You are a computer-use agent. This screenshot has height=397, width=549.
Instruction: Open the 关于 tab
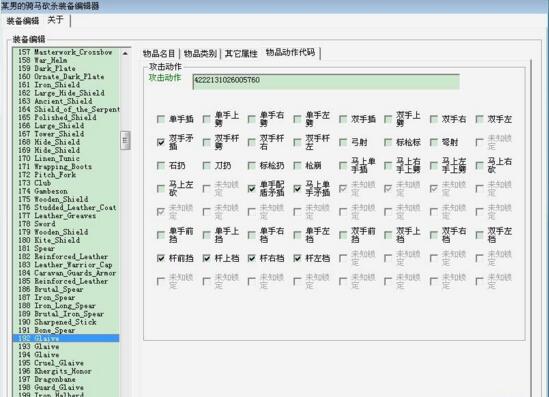55,20
